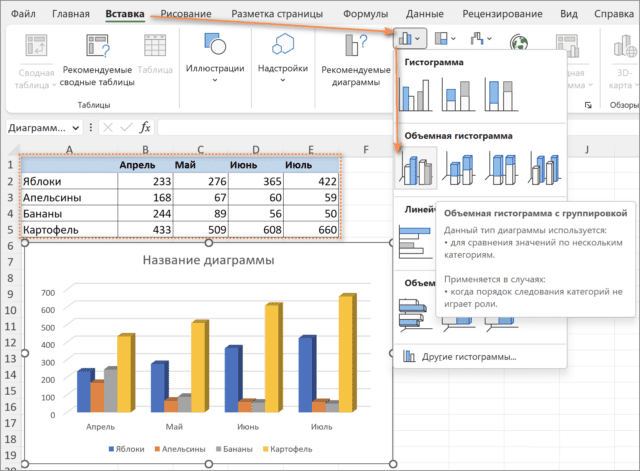Viewport: 640px width, 471px height.
Task: Choose the 3D 100% stacked column chart
Action: 502,168
